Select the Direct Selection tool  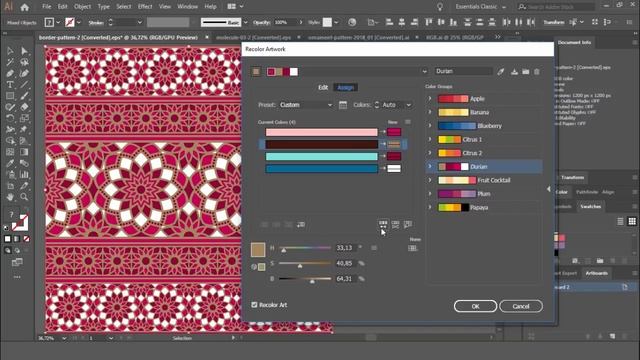[x=24, y=51]
